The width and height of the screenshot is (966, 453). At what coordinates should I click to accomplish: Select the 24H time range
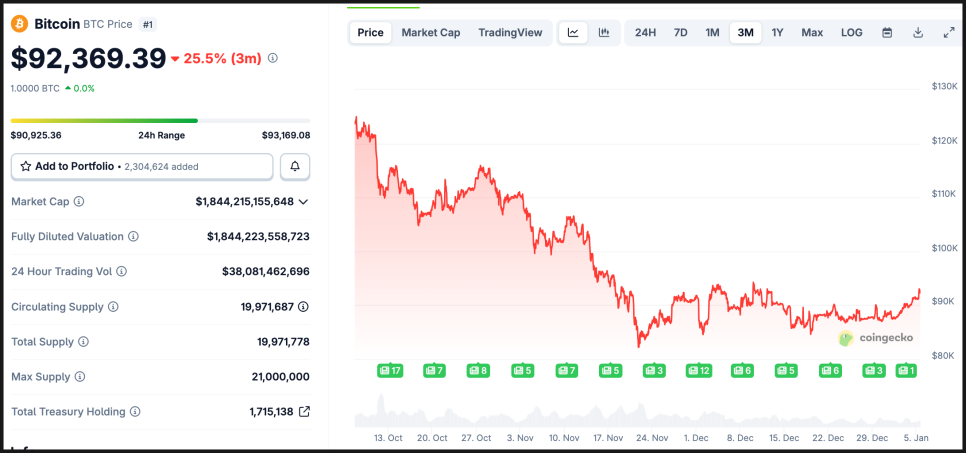coord(646,32)
